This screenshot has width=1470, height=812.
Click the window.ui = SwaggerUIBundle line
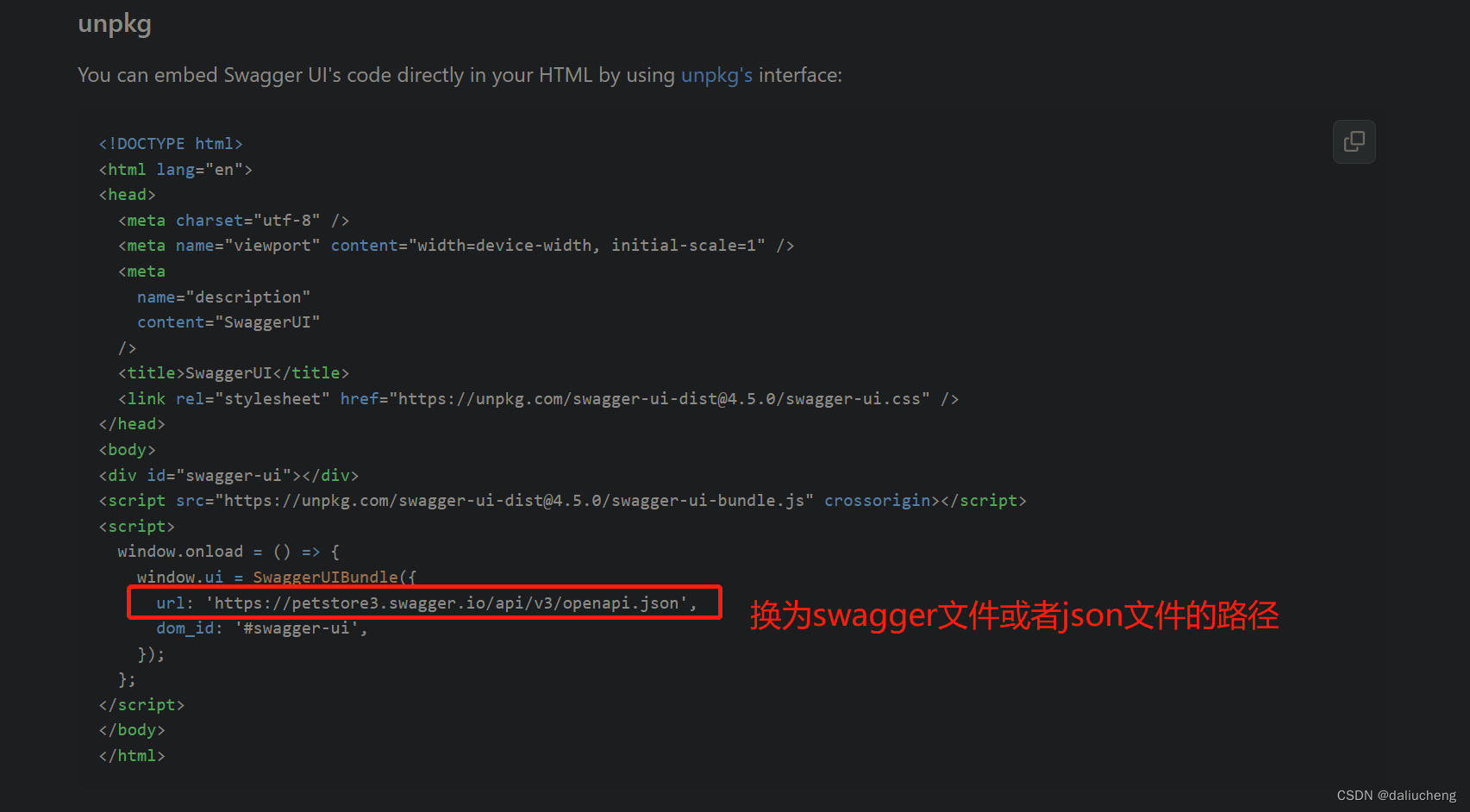point(277,577)
